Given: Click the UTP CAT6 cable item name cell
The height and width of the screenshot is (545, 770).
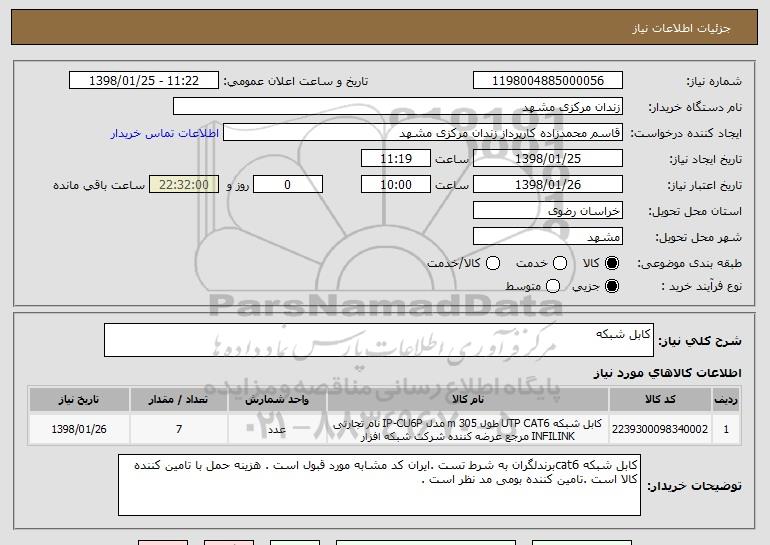Looking at the screenshot, I should click(468, 430).
